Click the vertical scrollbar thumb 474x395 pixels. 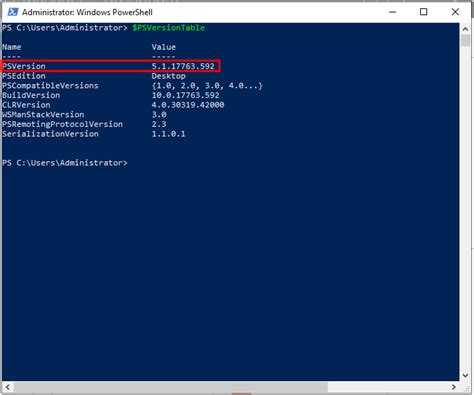[465, 40]
